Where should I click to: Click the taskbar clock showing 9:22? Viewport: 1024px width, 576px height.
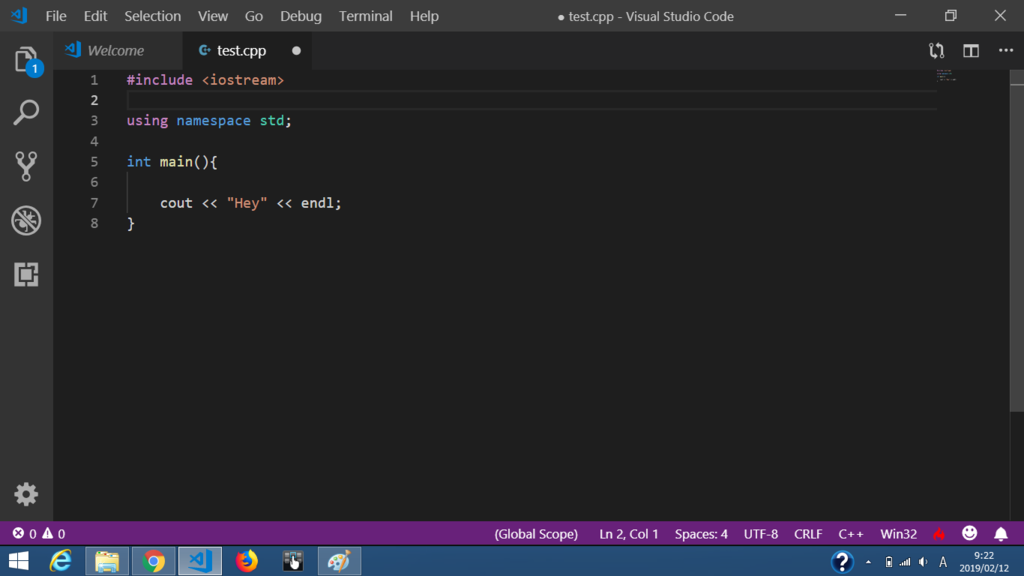tap(984, 562)
